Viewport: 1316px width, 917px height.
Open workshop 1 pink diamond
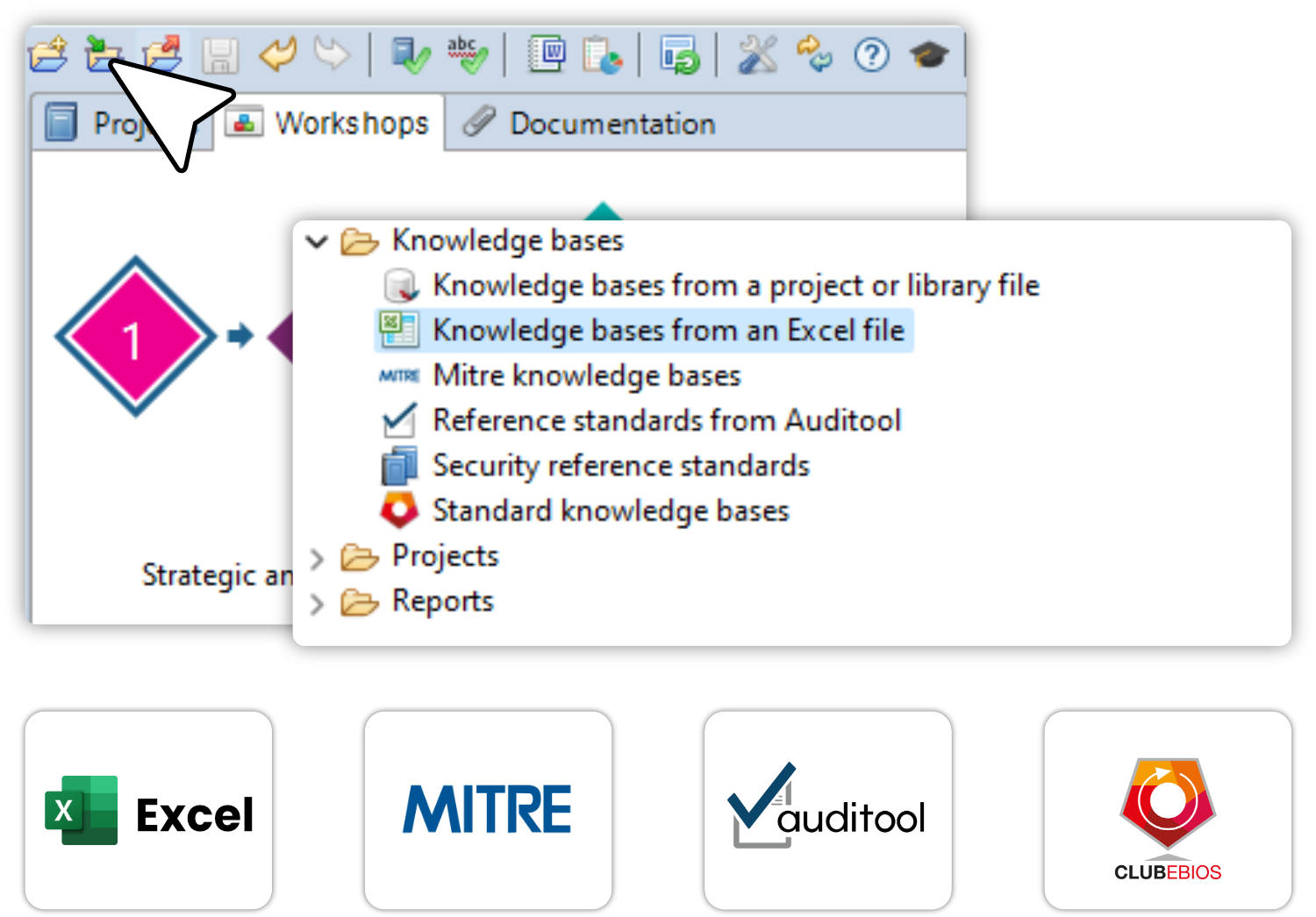click(136, 336)
